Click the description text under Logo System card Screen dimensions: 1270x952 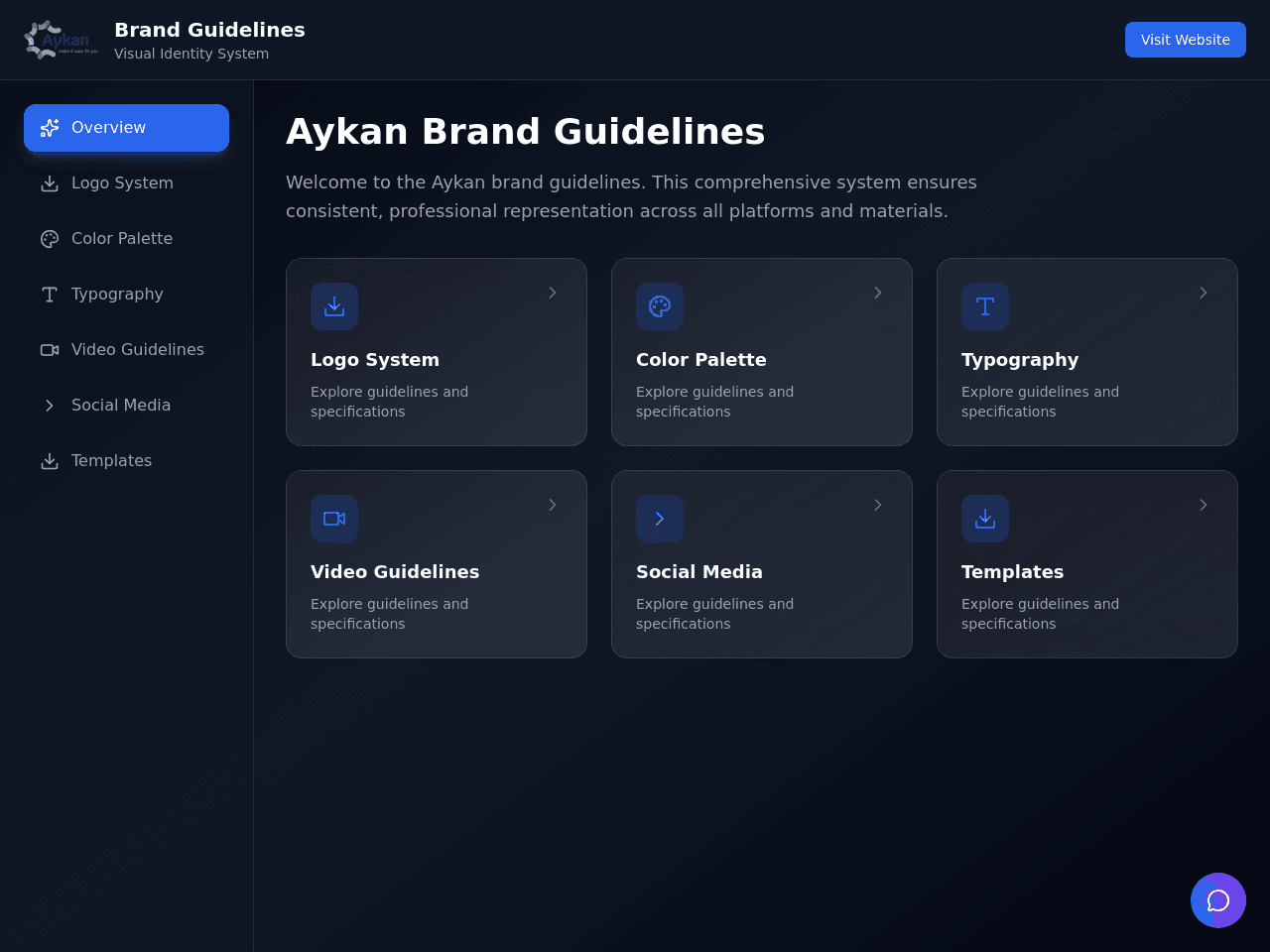click(389, 402)
